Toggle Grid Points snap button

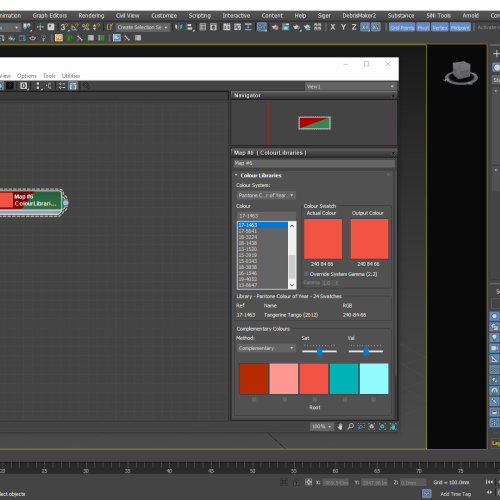click(x=402, y=27)
